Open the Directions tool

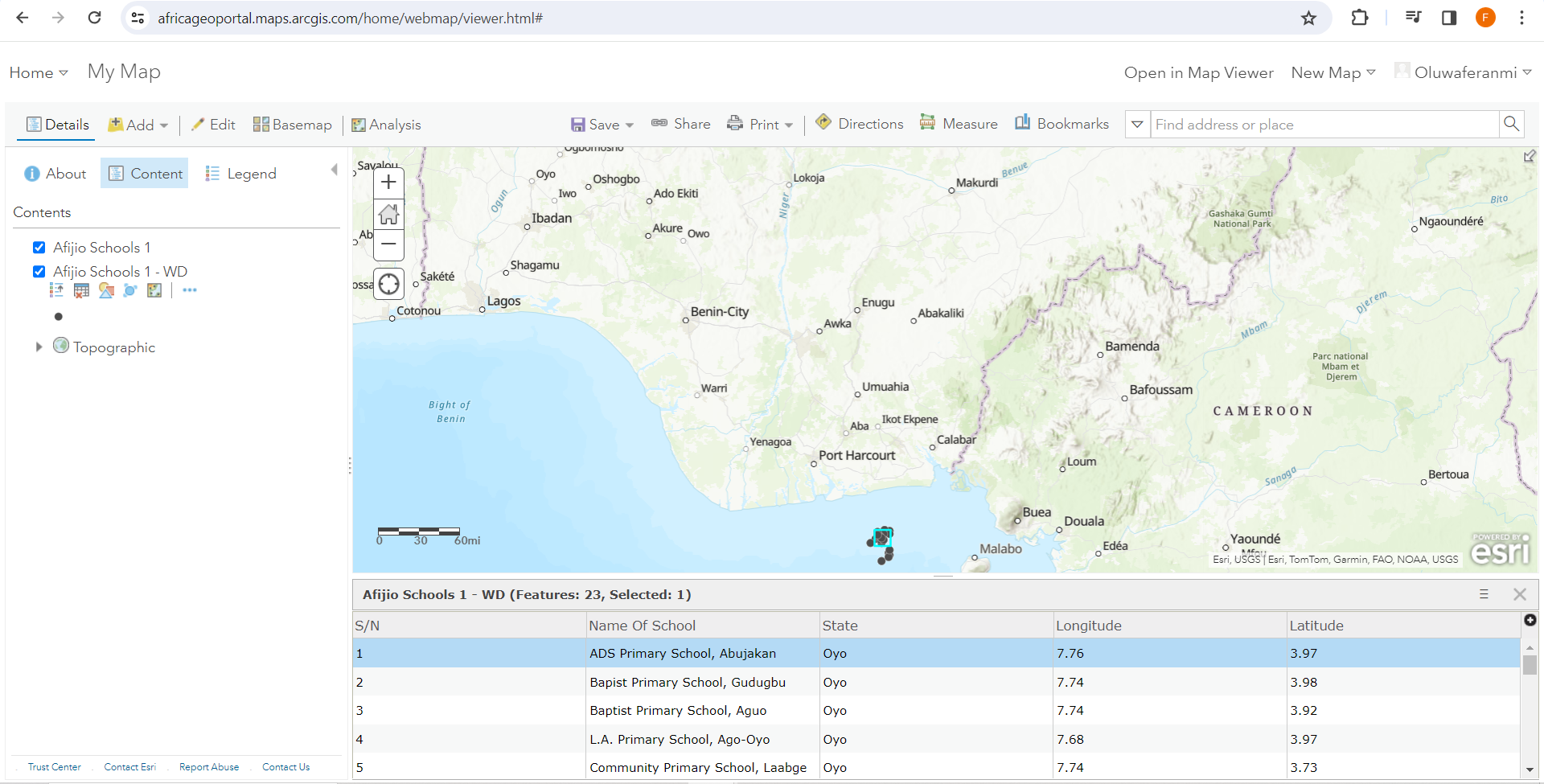[x=859, y=123]
